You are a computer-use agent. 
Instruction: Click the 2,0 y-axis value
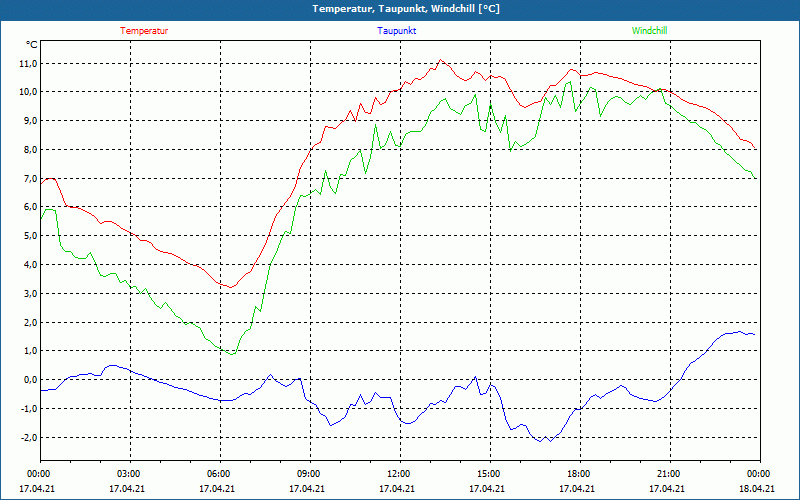30,322
